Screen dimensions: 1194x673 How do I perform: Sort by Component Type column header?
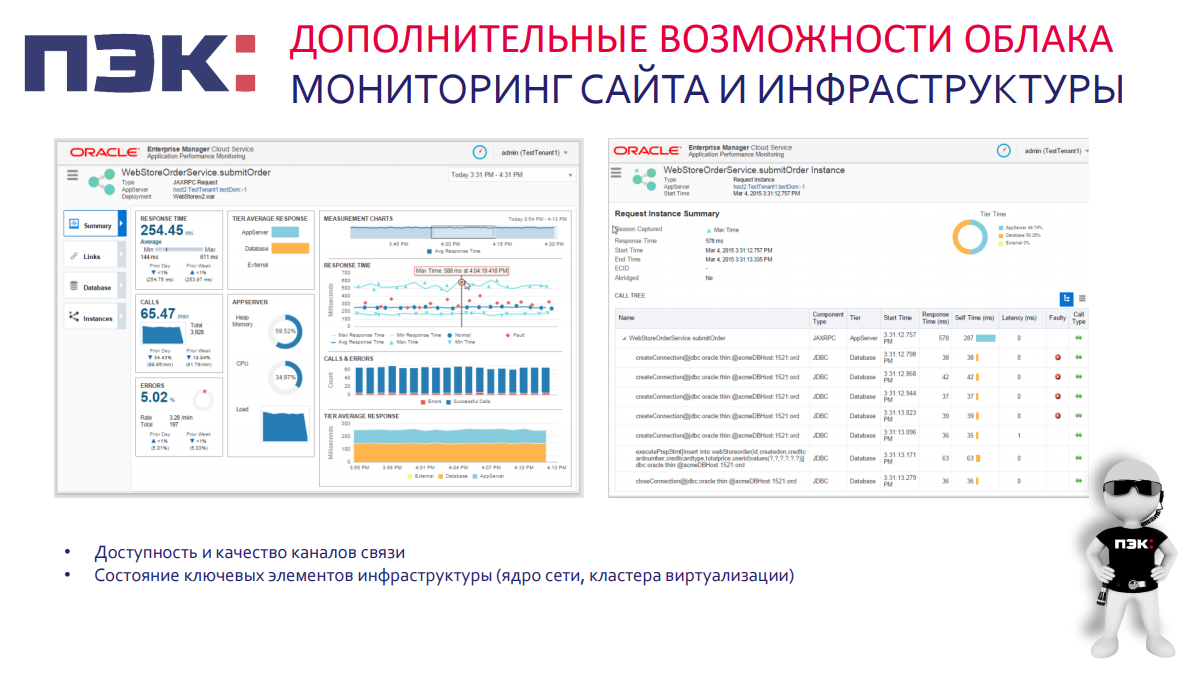tap(828, 317)
